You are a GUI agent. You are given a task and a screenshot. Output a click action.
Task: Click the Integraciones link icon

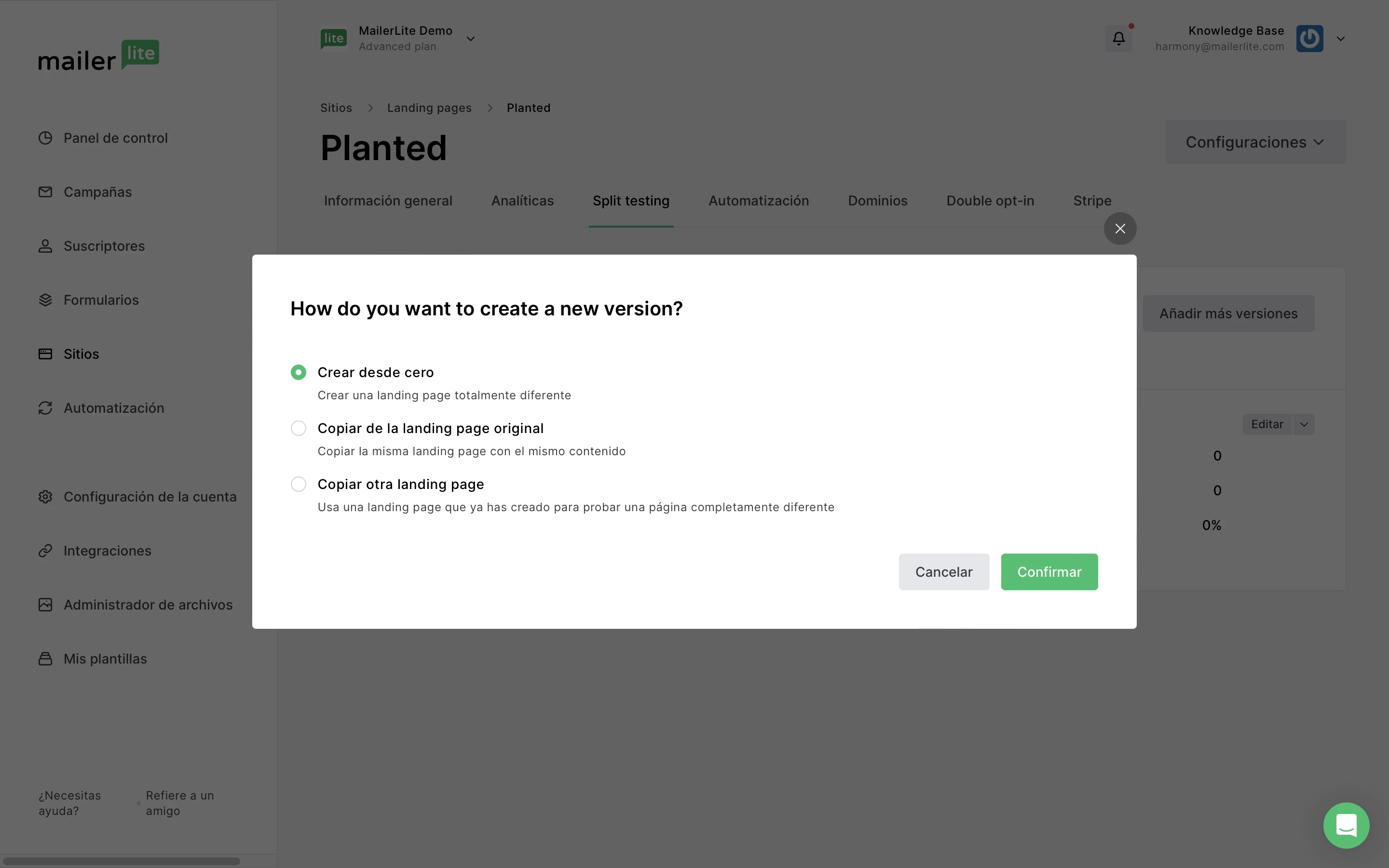click(45, 551)
